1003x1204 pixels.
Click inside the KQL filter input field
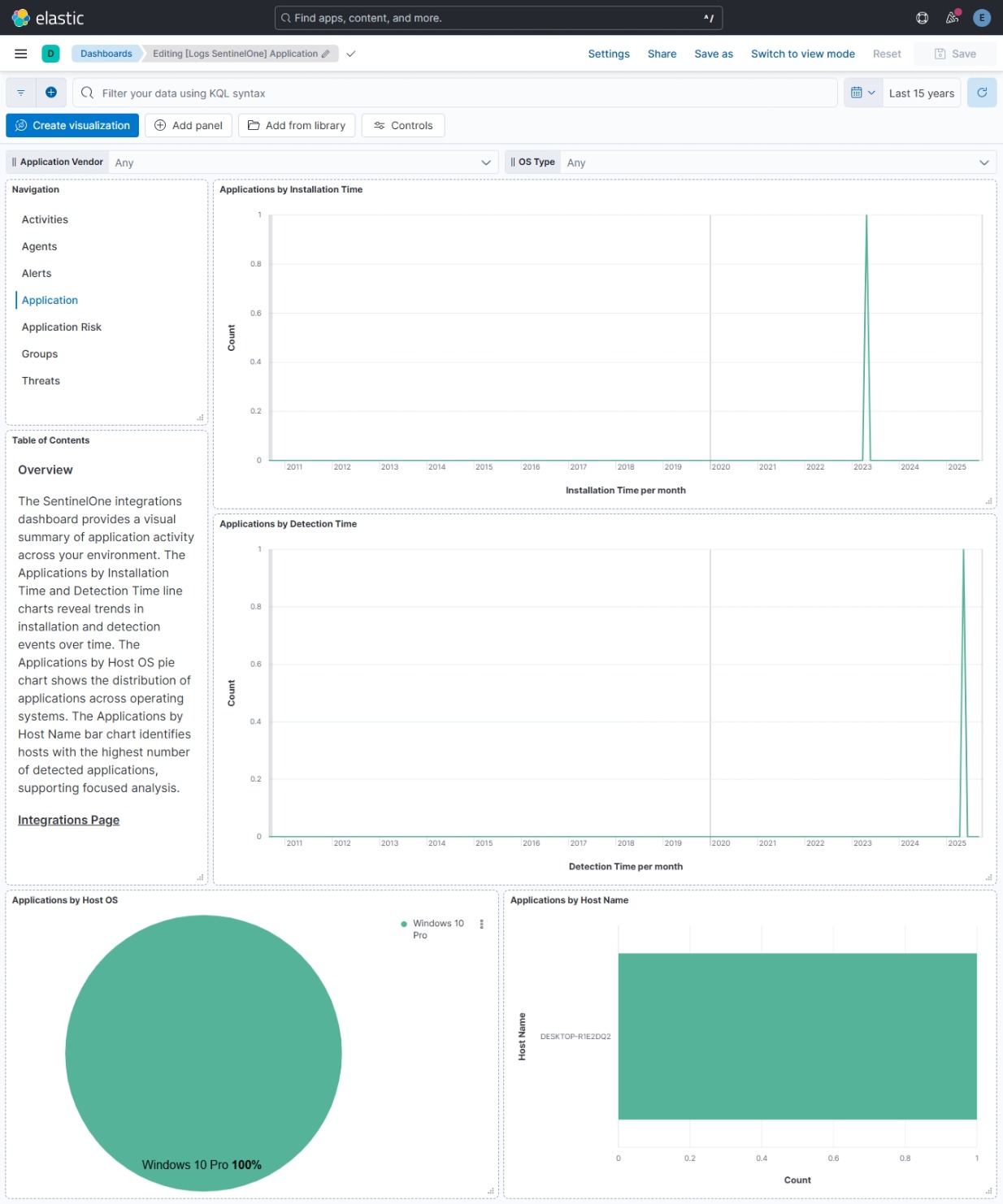point(325,93)
